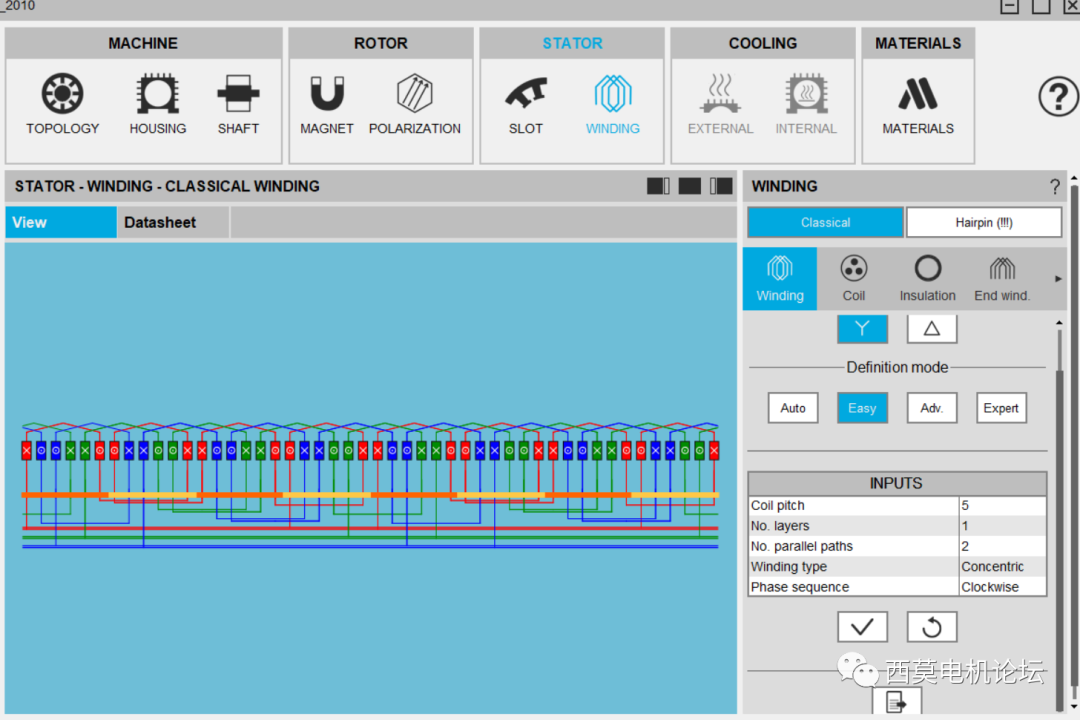Set definition mode to Auto
The height and width of the screenshot is (720, 1080).
tap(793, 408)
